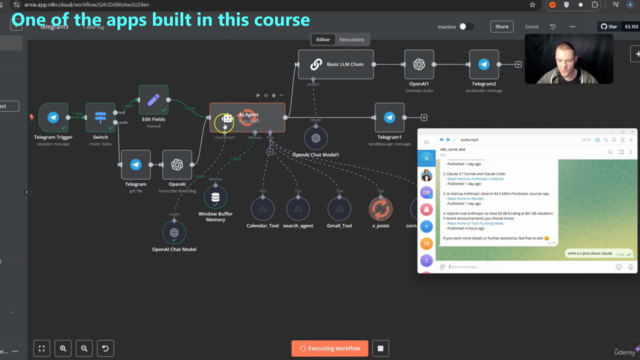Play audio.mp3 in Telegram player

point(448,140)
